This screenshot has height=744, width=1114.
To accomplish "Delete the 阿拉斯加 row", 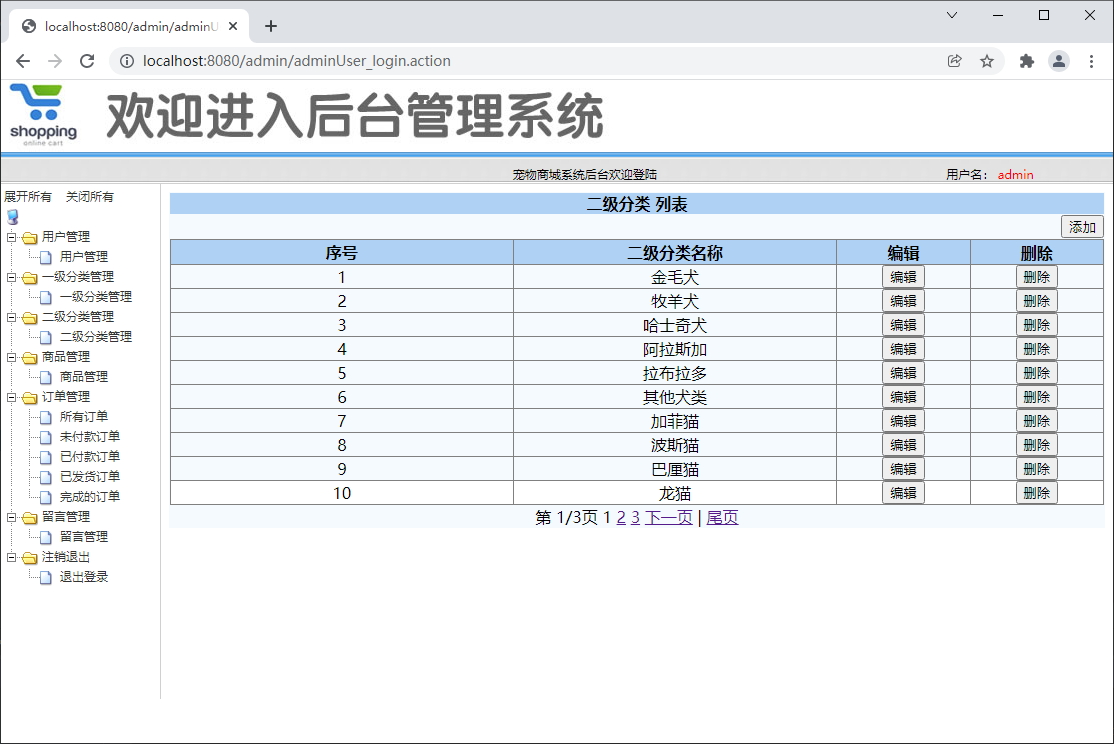I will (1037, 349).
